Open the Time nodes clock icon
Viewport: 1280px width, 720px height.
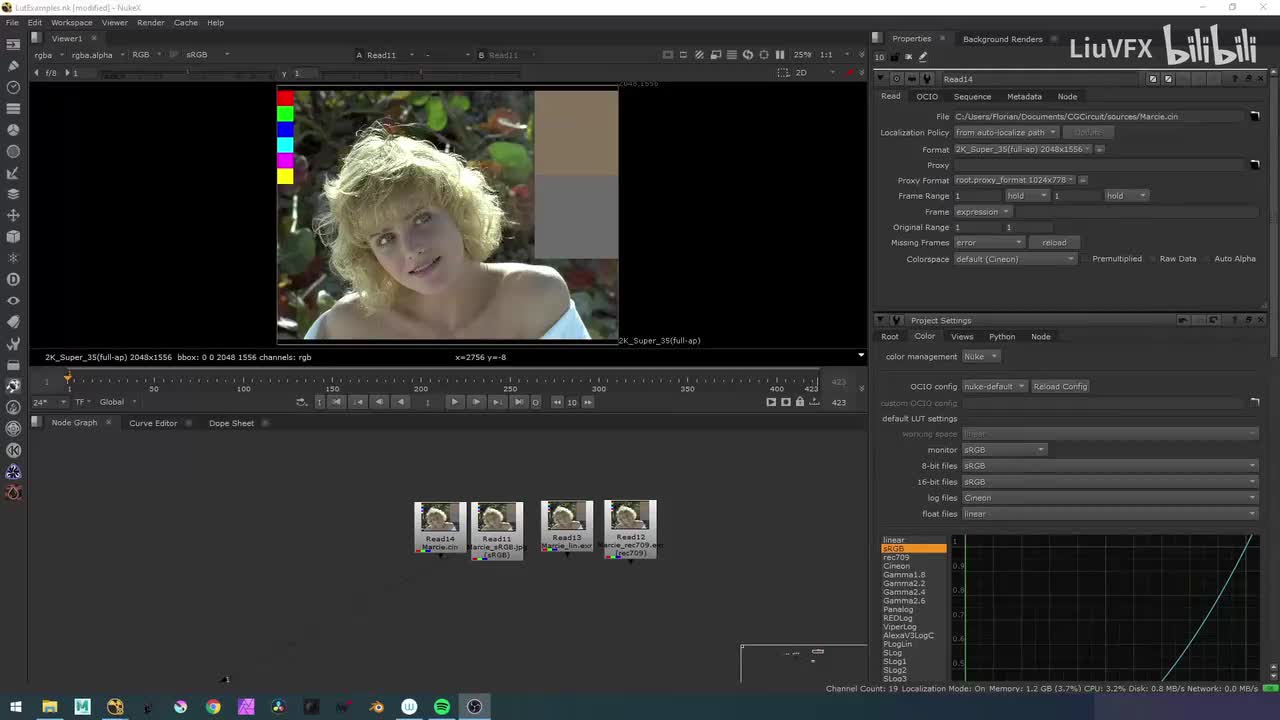pos(13,87)
